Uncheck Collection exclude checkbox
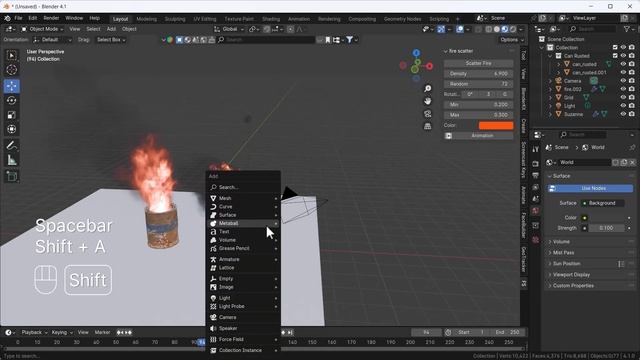 click(615, 47)
